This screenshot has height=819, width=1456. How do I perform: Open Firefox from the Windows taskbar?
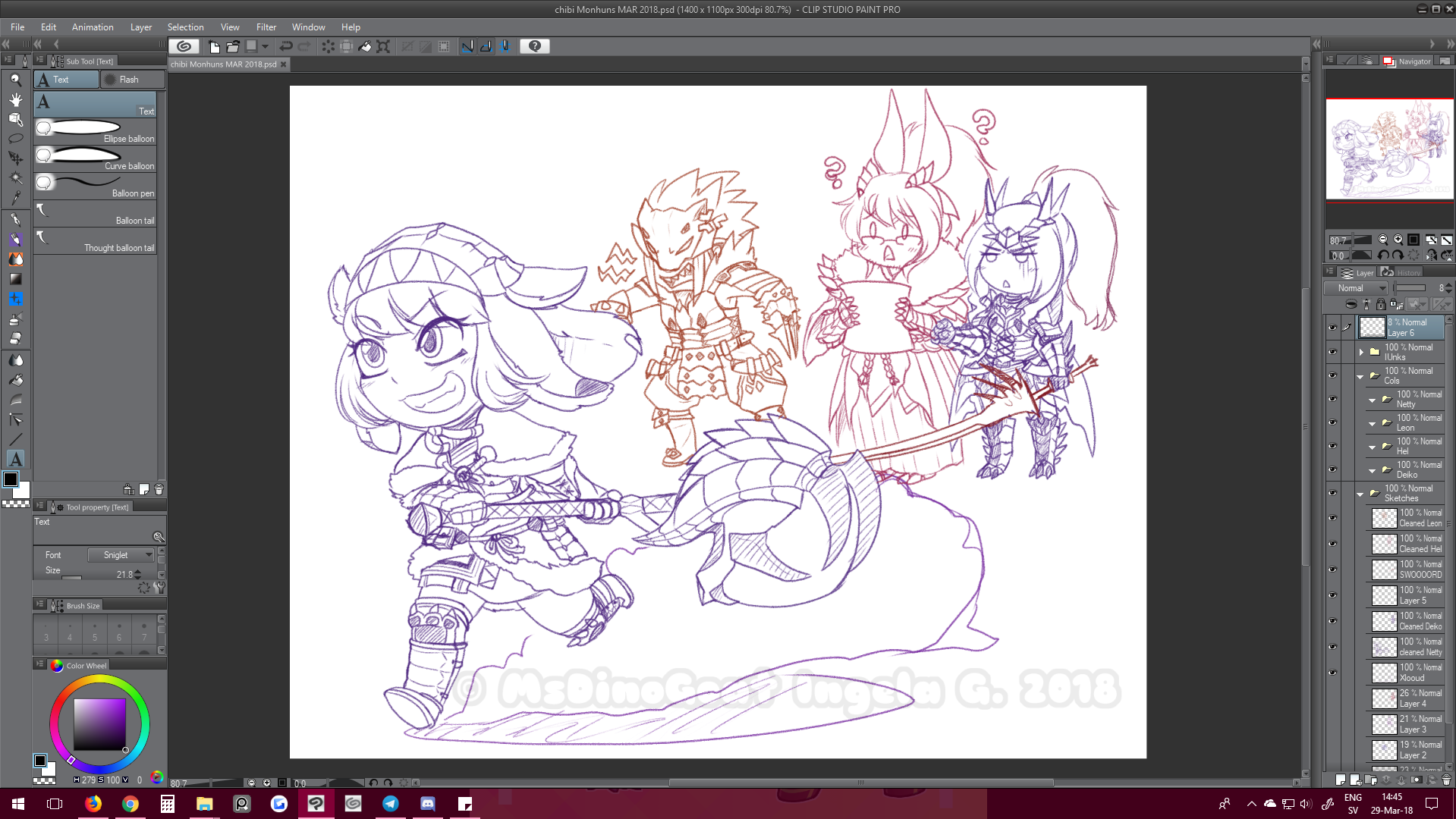coord(93,804)
